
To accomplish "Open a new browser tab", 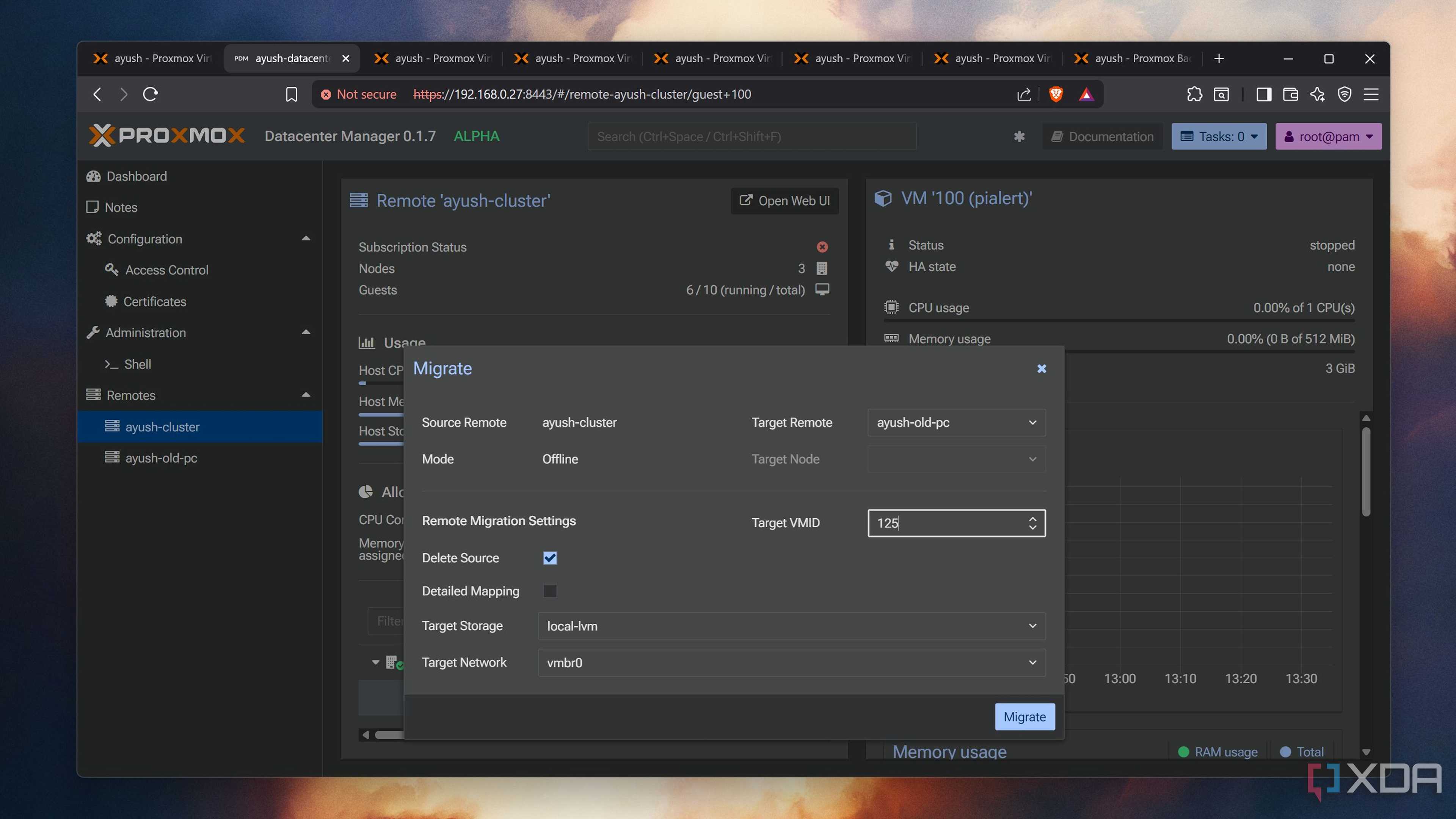I will point(1219,58).
